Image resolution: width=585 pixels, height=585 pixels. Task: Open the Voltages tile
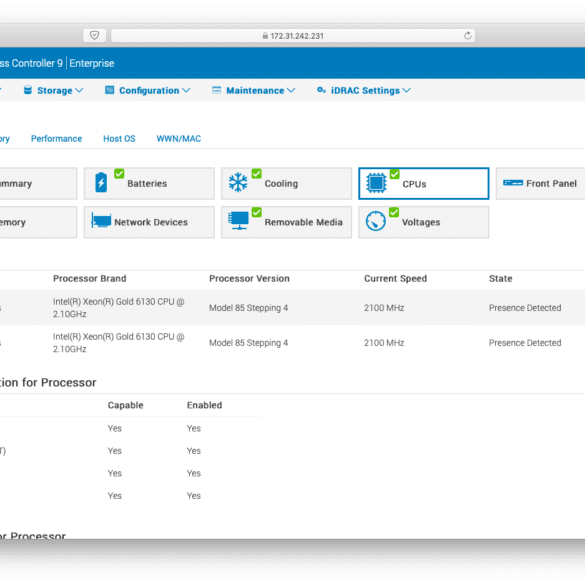tap(423, 222)
